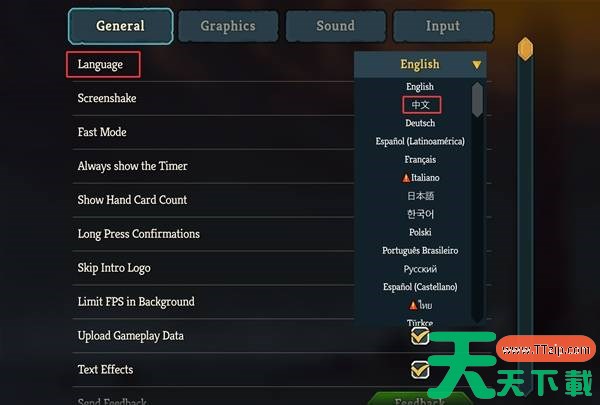This screenshot has width=600, height=405.
Task: Click the yellow dropdown arrow next to English
Action: [x=476, y=65]
